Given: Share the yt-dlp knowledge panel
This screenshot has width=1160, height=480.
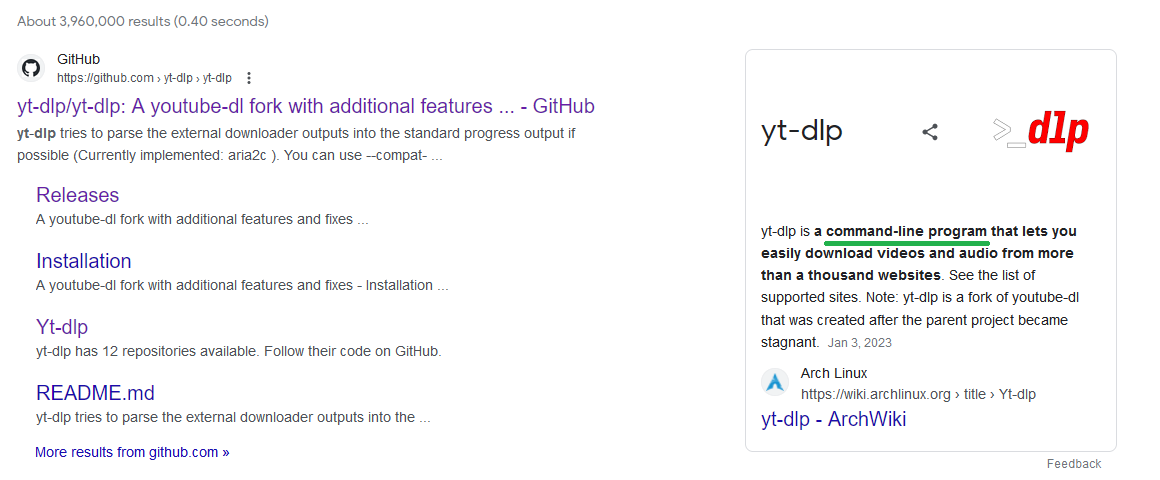Looking at the screenshot, I should pyautogui.click(x=930, y=131).
